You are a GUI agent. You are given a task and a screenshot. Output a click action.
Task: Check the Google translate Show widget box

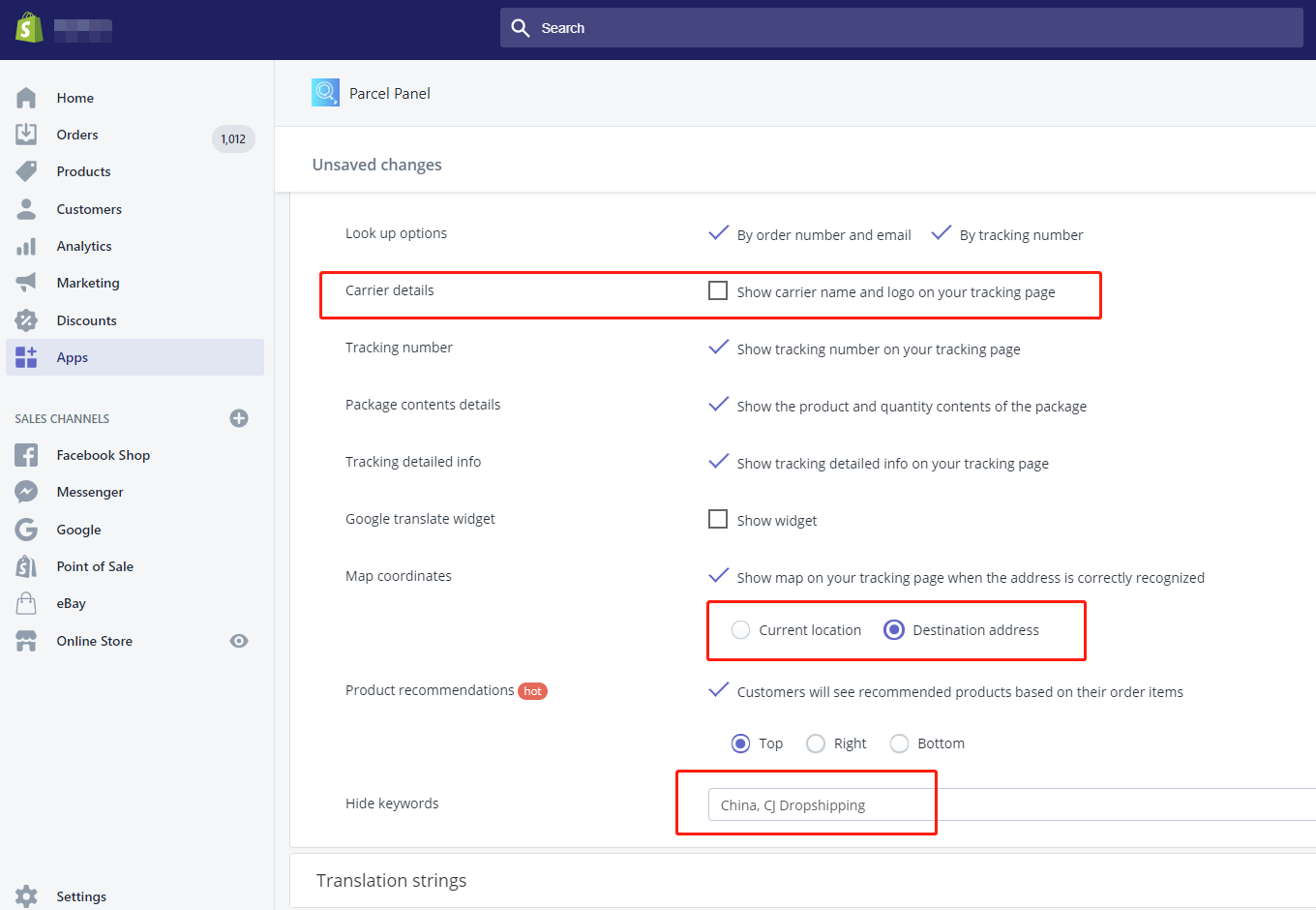point(718,520)
